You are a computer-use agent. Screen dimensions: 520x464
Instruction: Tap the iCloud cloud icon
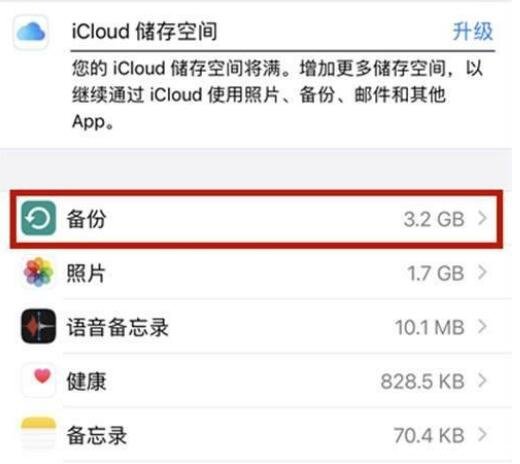pos(31,32)
